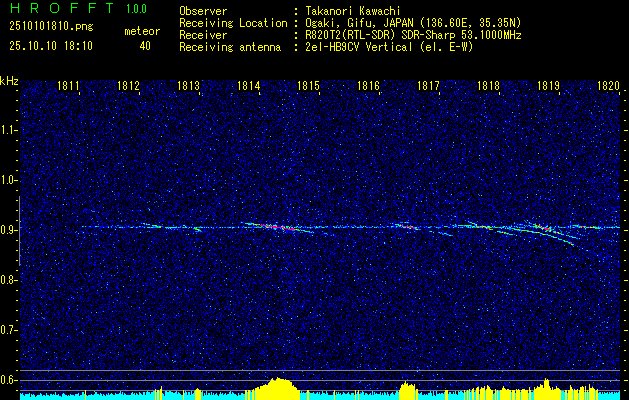This screenshot has height=400, width=629.
Task: Click the red meteor echo after 1814
Action: point(277,227)
